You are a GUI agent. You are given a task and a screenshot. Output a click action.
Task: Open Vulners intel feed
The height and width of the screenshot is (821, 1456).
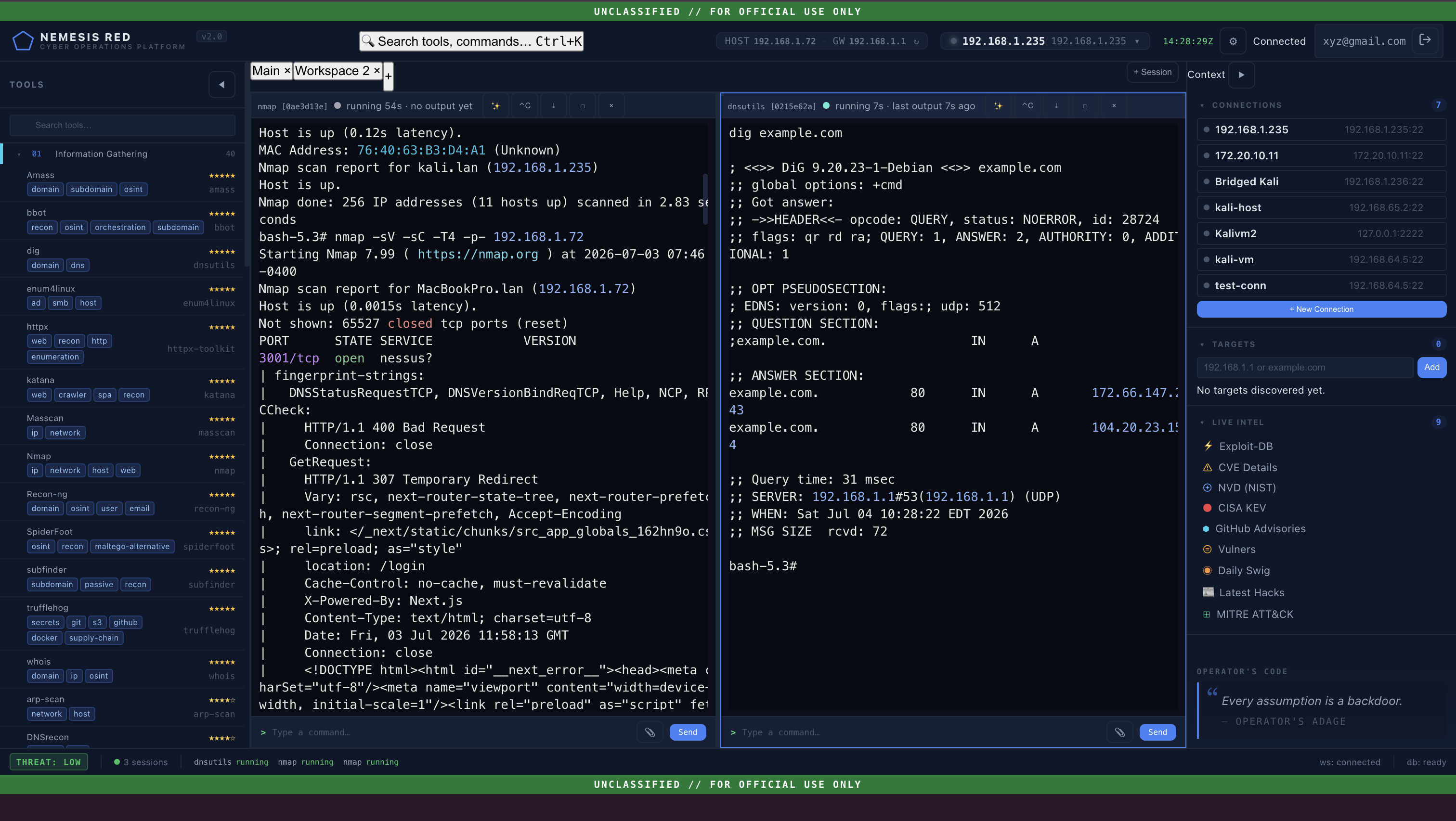point(1237,549)
